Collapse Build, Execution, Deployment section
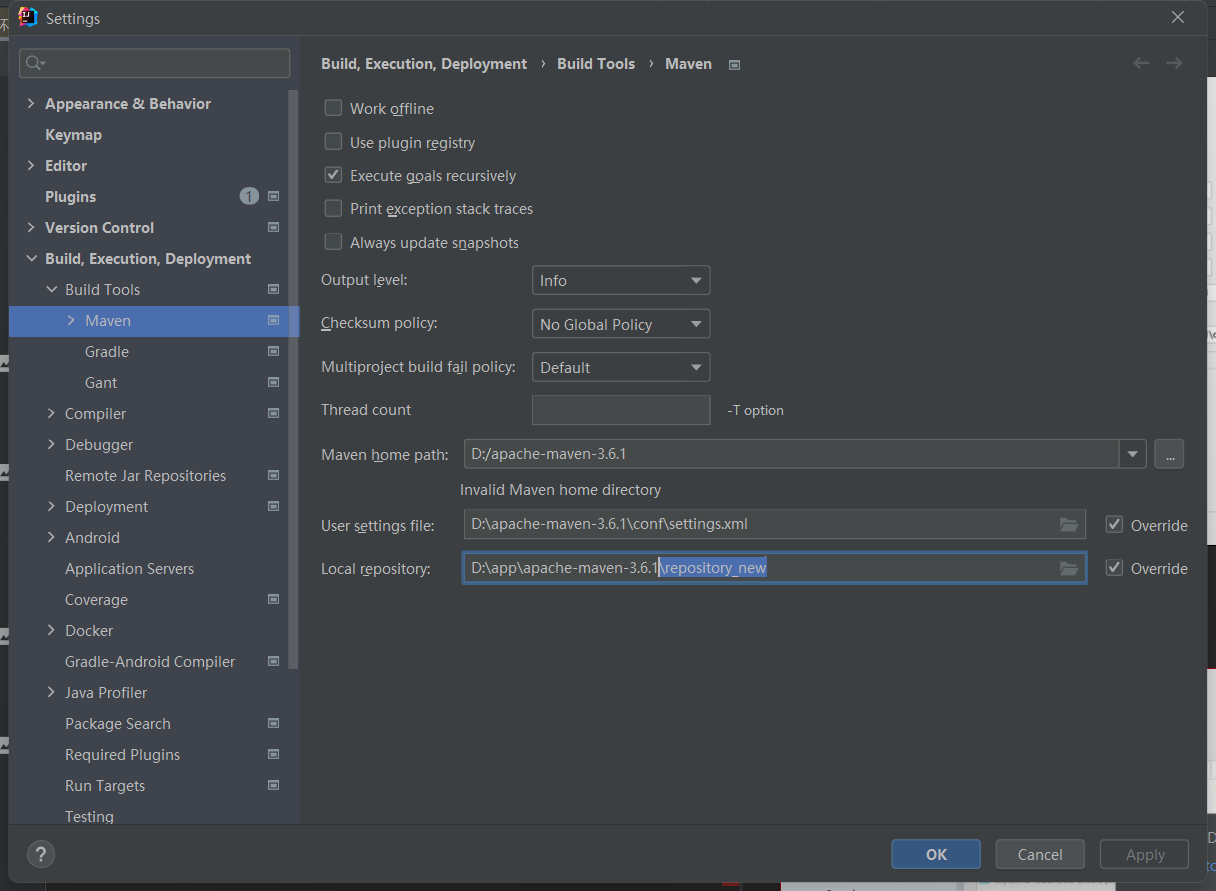Image resolution: width=1216 pixels, height=891 pixels. [x=31, y=258]
